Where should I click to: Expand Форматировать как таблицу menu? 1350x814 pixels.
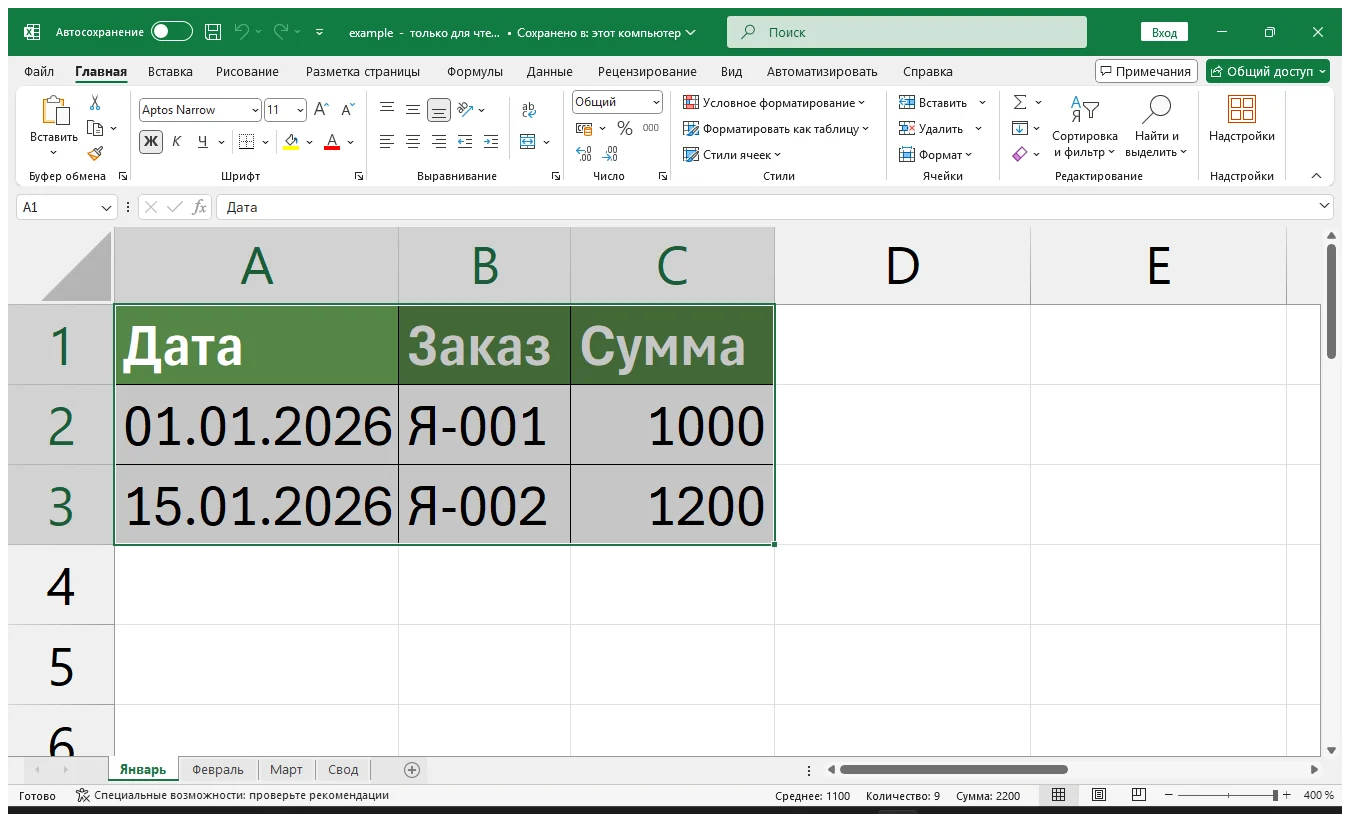click(x=776, y=128)
